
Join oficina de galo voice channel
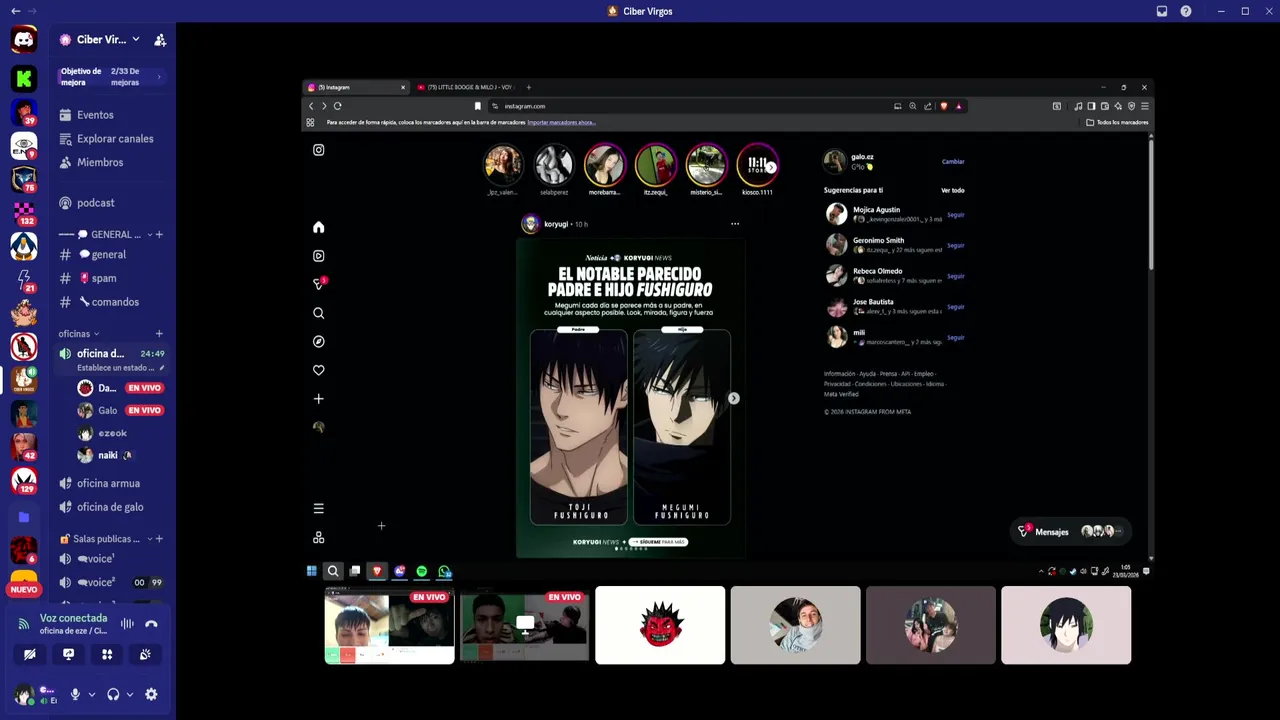[x=110, y=507]
